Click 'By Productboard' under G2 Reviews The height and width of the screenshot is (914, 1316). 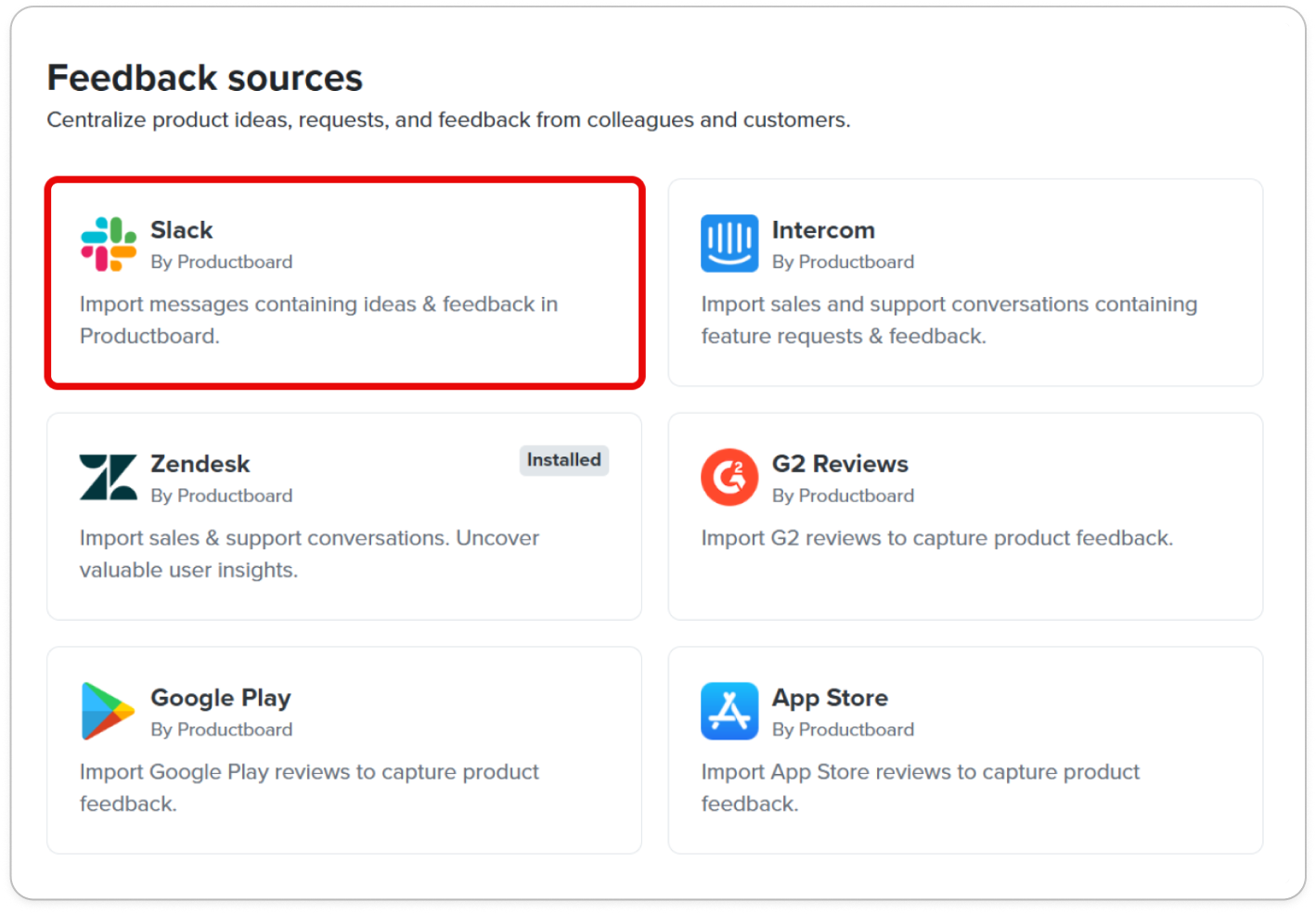tap(843, 496)
